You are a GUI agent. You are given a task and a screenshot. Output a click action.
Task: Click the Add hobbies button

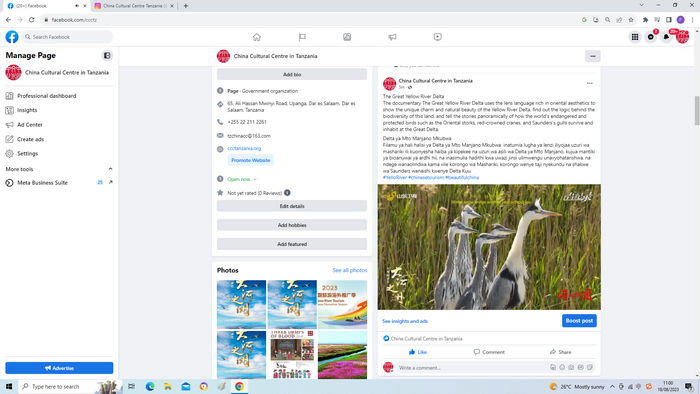pyautogui.click(x=292, y=225)
